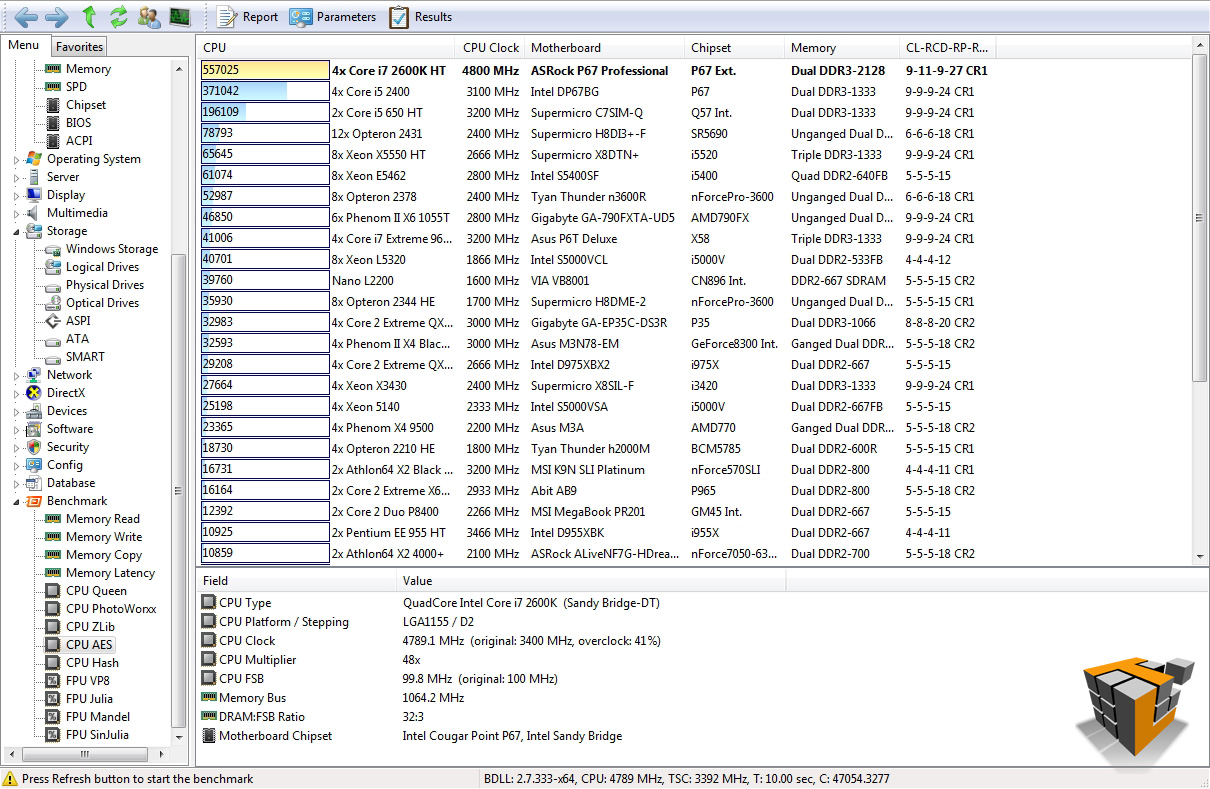The width and height of the screenshot is (1210, 789).
Task: Click the green up arrow toolbar icon
Action: pos(89,16)
